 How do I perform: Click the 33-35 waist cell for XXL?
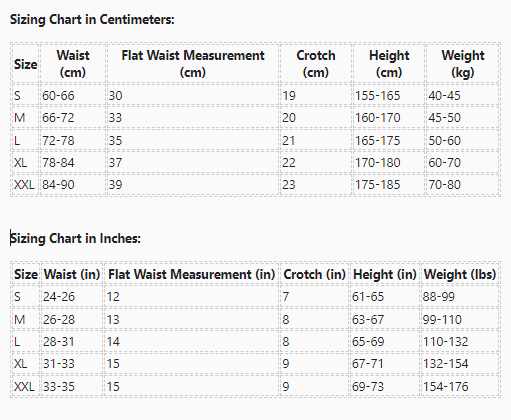pyautogui.click(x=72, y=387)
